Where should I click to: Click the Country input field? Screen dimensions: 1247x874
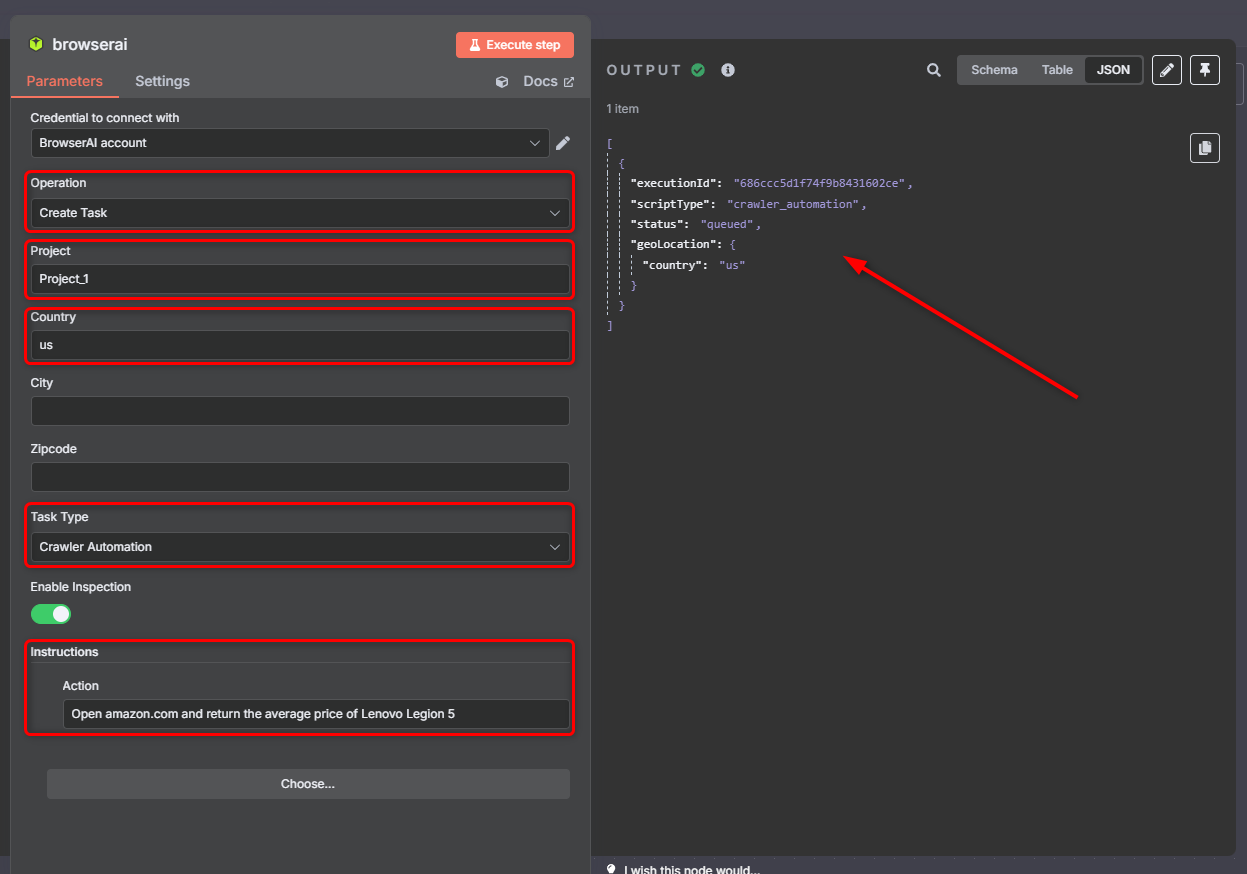pos(300,345)
